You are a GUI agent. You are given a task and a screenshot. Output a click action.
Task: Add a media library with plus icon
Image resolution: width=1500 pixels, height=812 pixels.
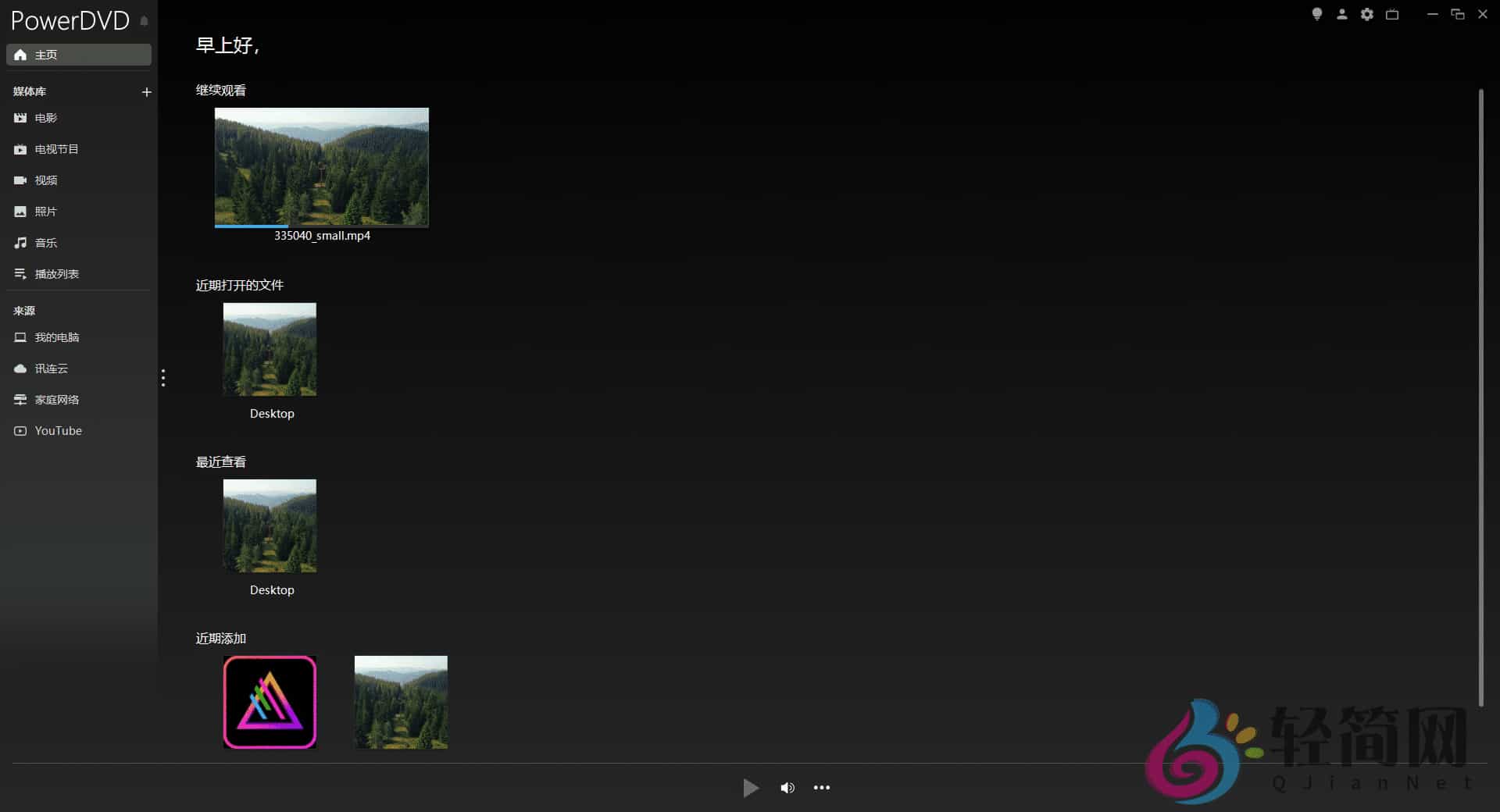(146, 92)
